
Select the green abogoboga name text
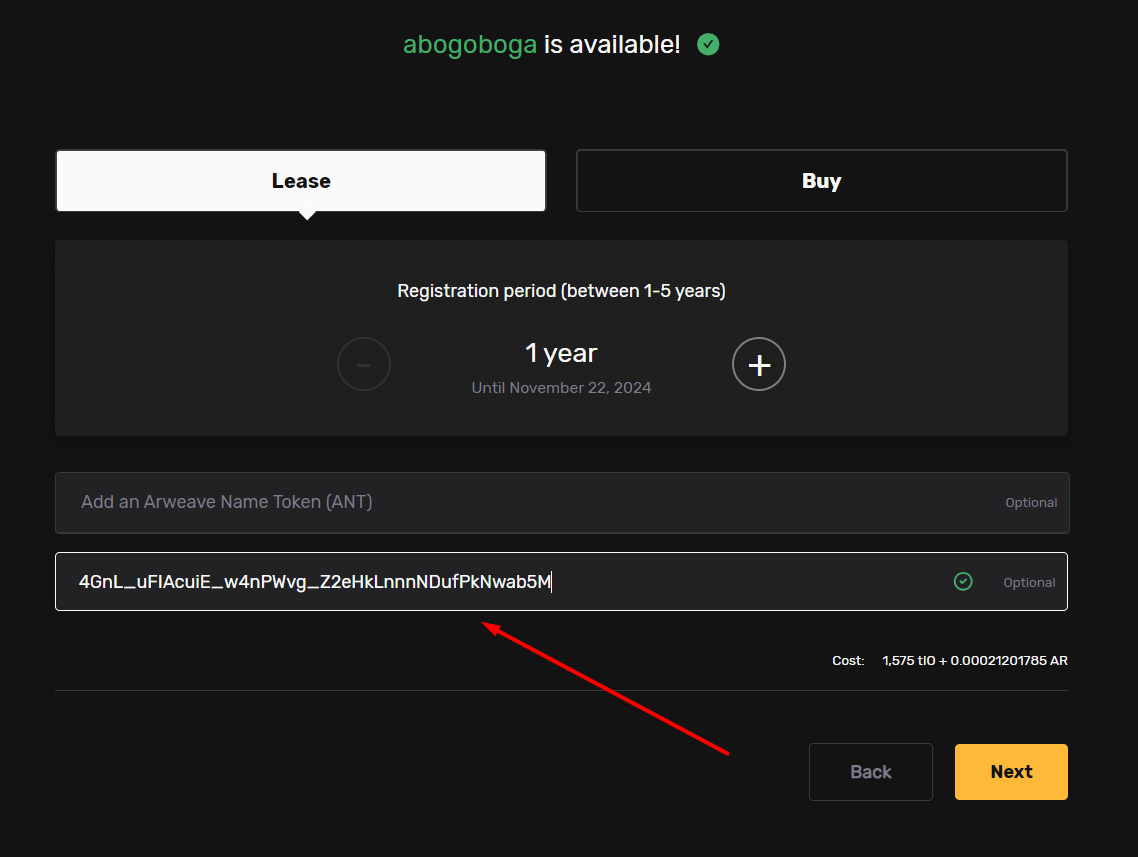(x=470, y=45)
